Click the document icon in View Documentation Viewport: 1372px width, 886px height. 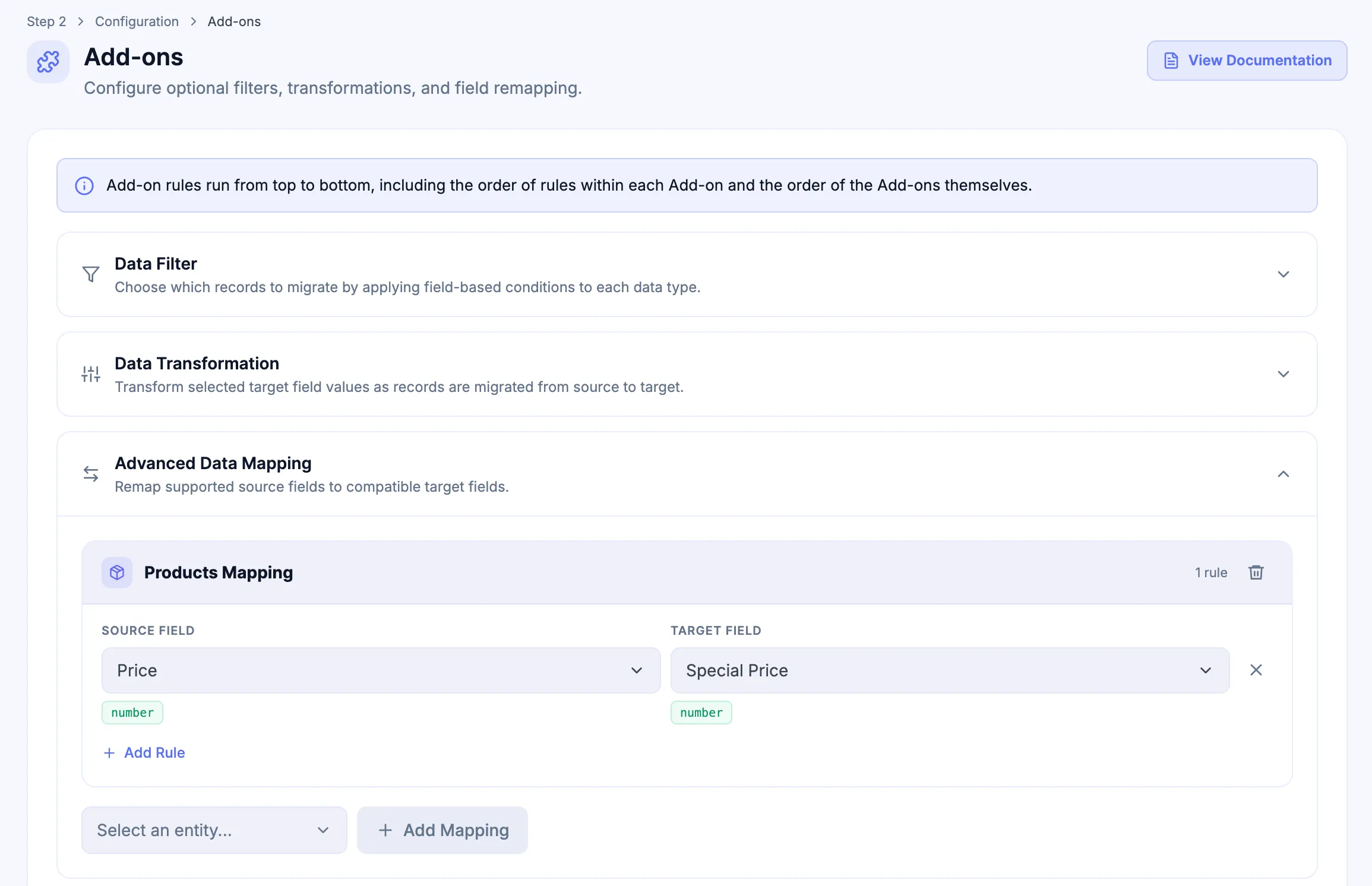[x=1171, y=61]
